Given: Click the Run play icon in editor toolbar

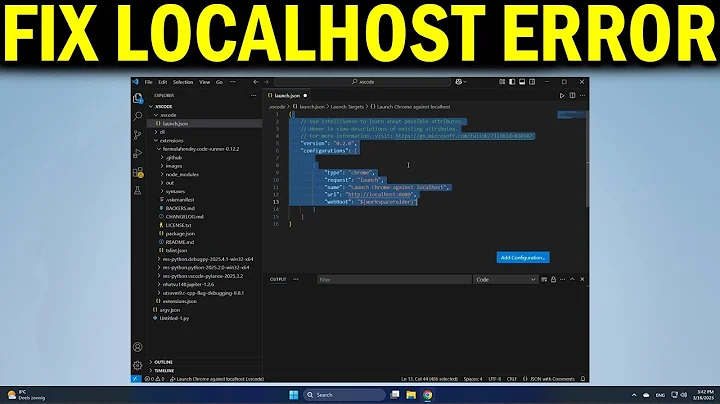Looking at the screenshot, I should (562, 95).
